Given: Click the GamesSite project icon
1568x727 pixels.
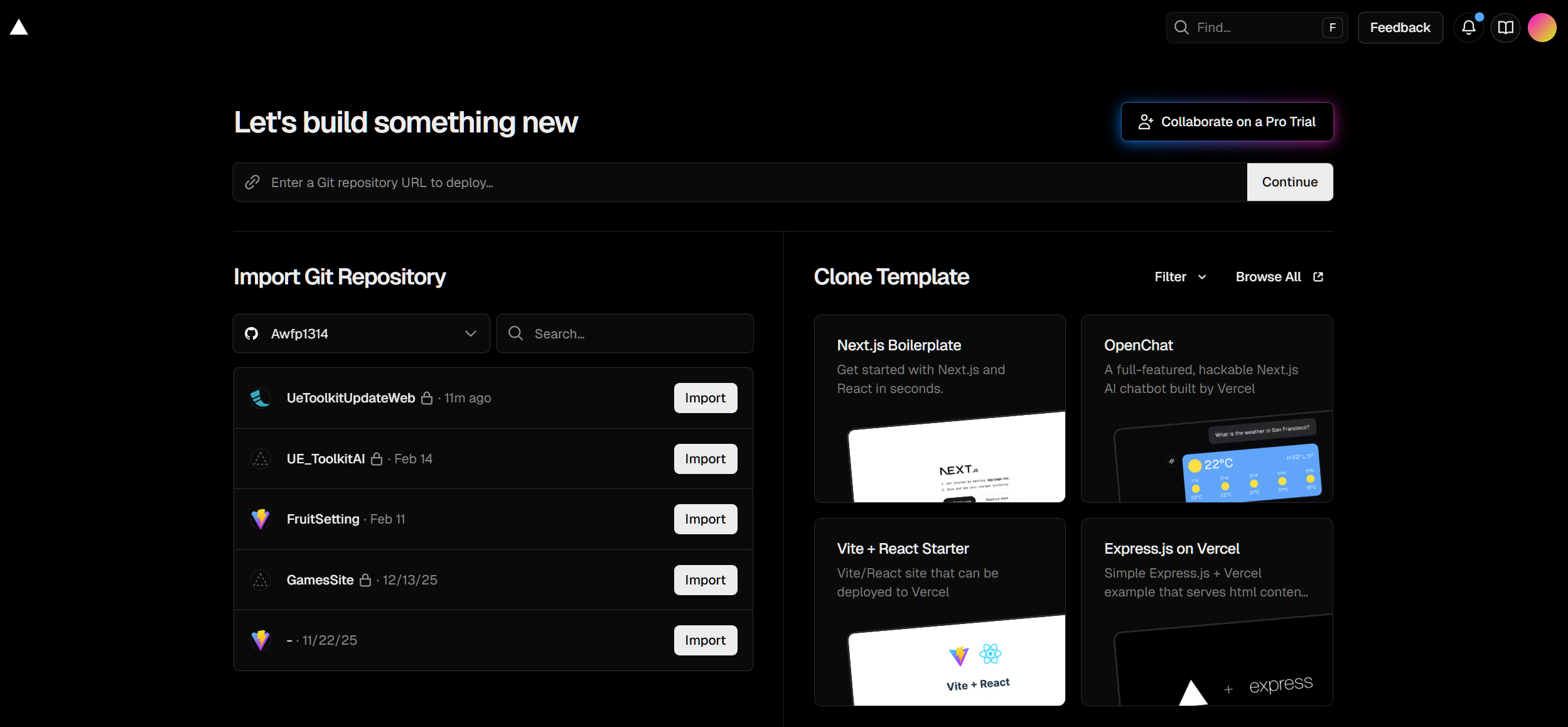Looking at the screenshot, I should 260,580.
